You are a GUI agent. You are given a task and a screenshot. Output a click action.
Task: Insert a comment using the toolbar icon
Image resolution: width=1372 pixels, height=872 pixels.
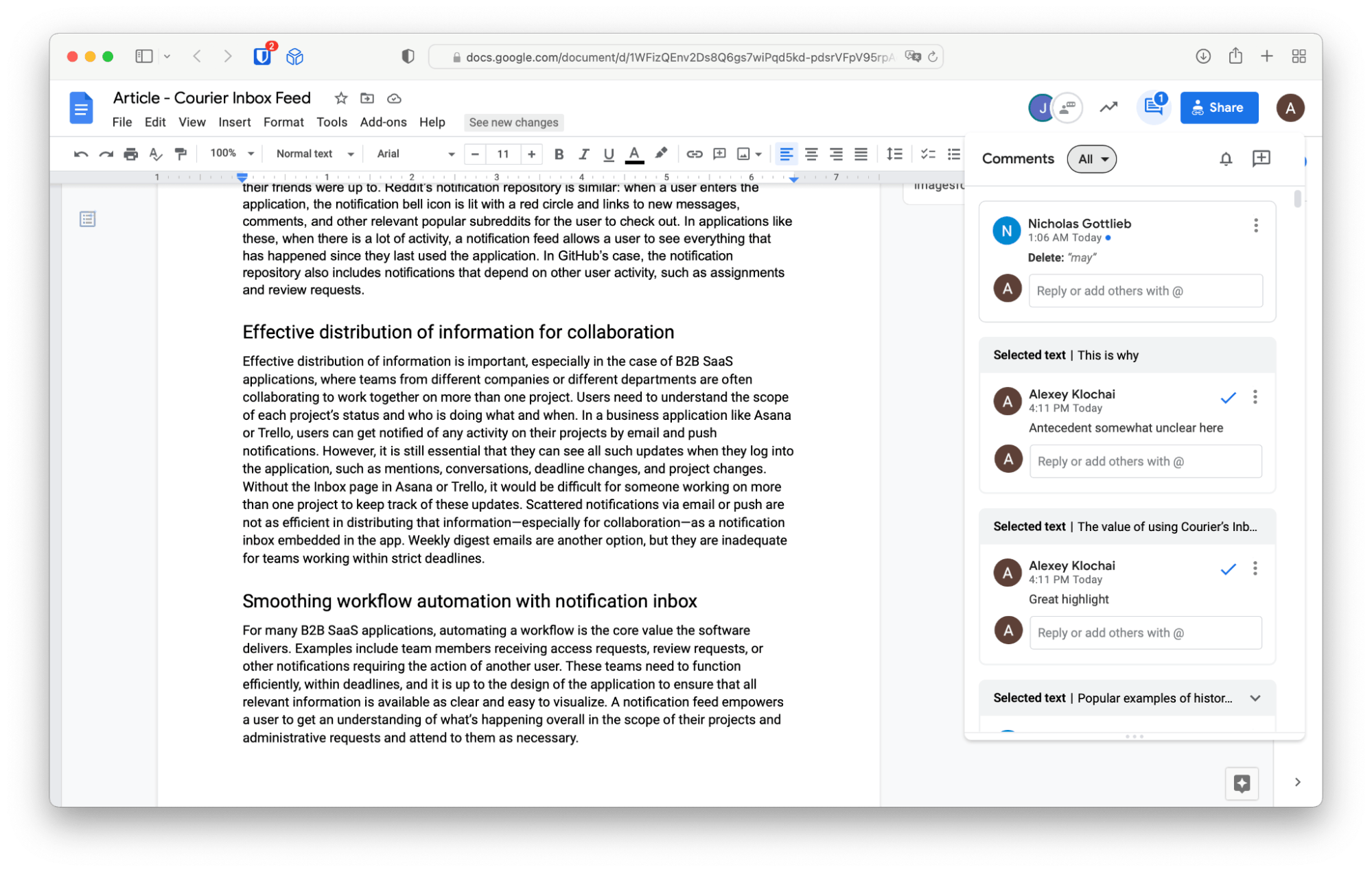click(719, 154)
